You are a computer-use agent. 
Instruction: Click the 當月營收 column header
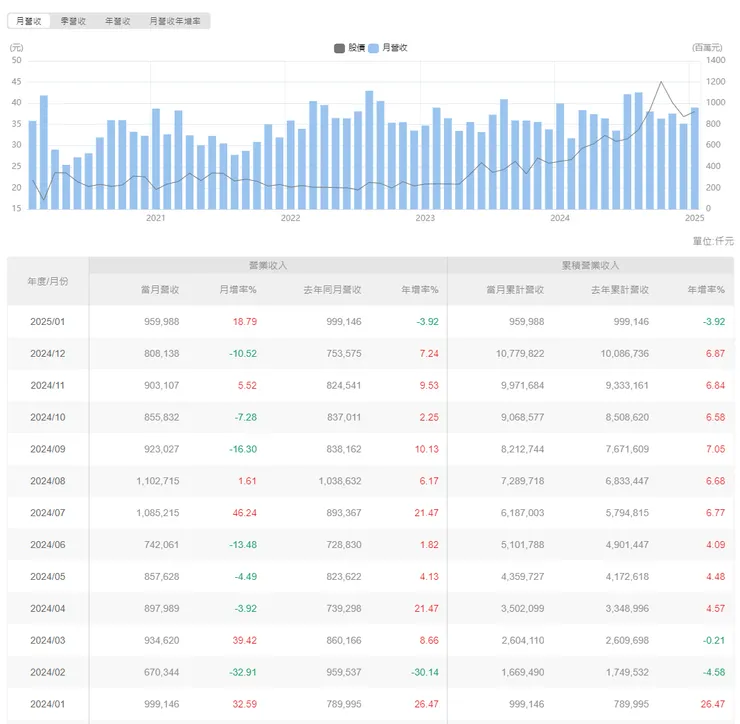point(160,290)
